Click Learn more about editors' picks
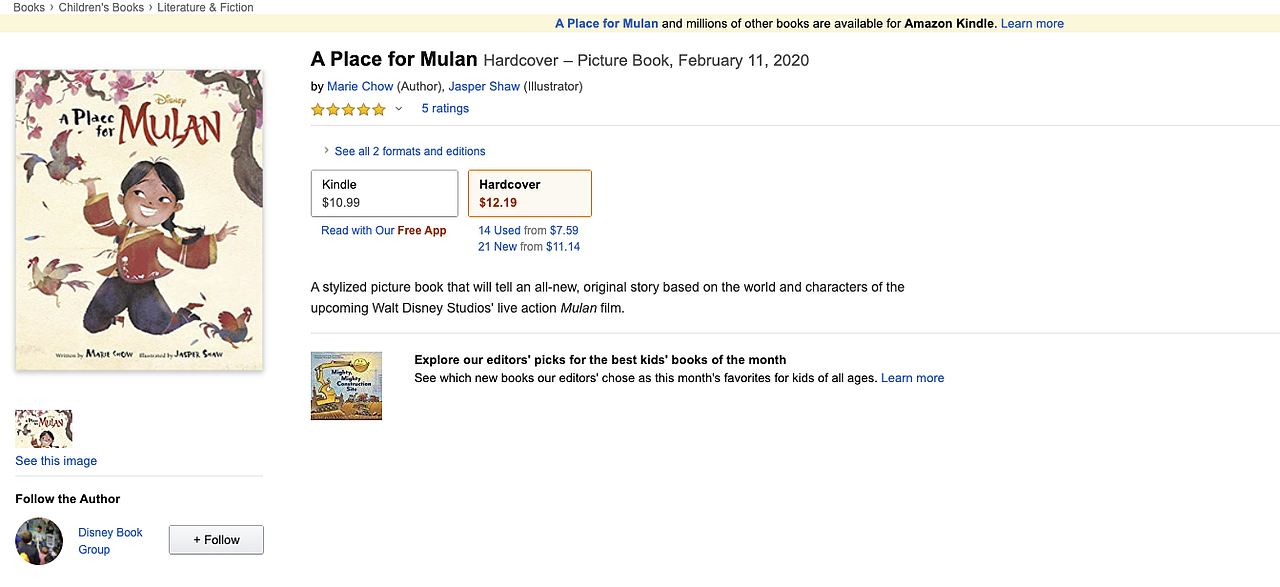 (912, 378)
